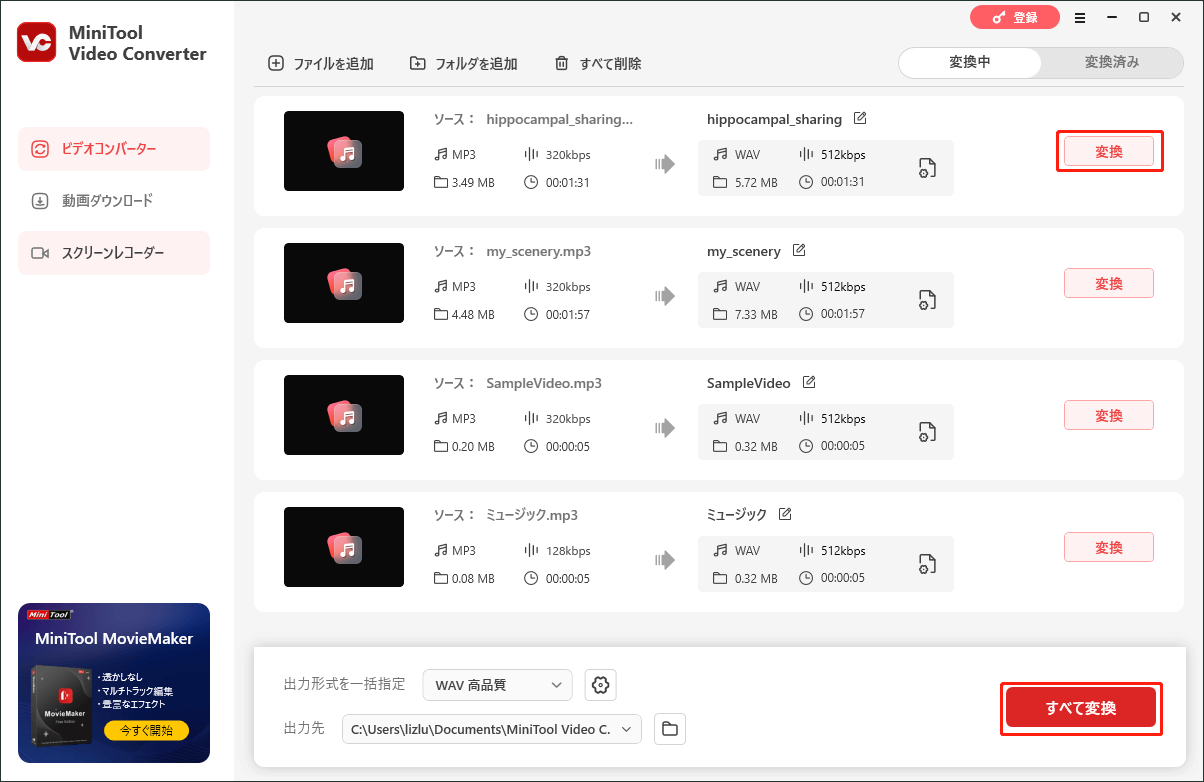Click the 5.72 MB output size
Image resolution: width=1204 pixels, height=782 pixels.
click(x=755, y=182)
